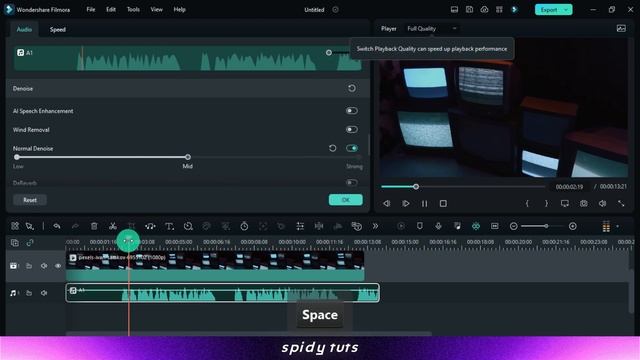Reset Denoise section with circular arrow
This screenshot has width=640, height=360.
[x=351, y=88]
